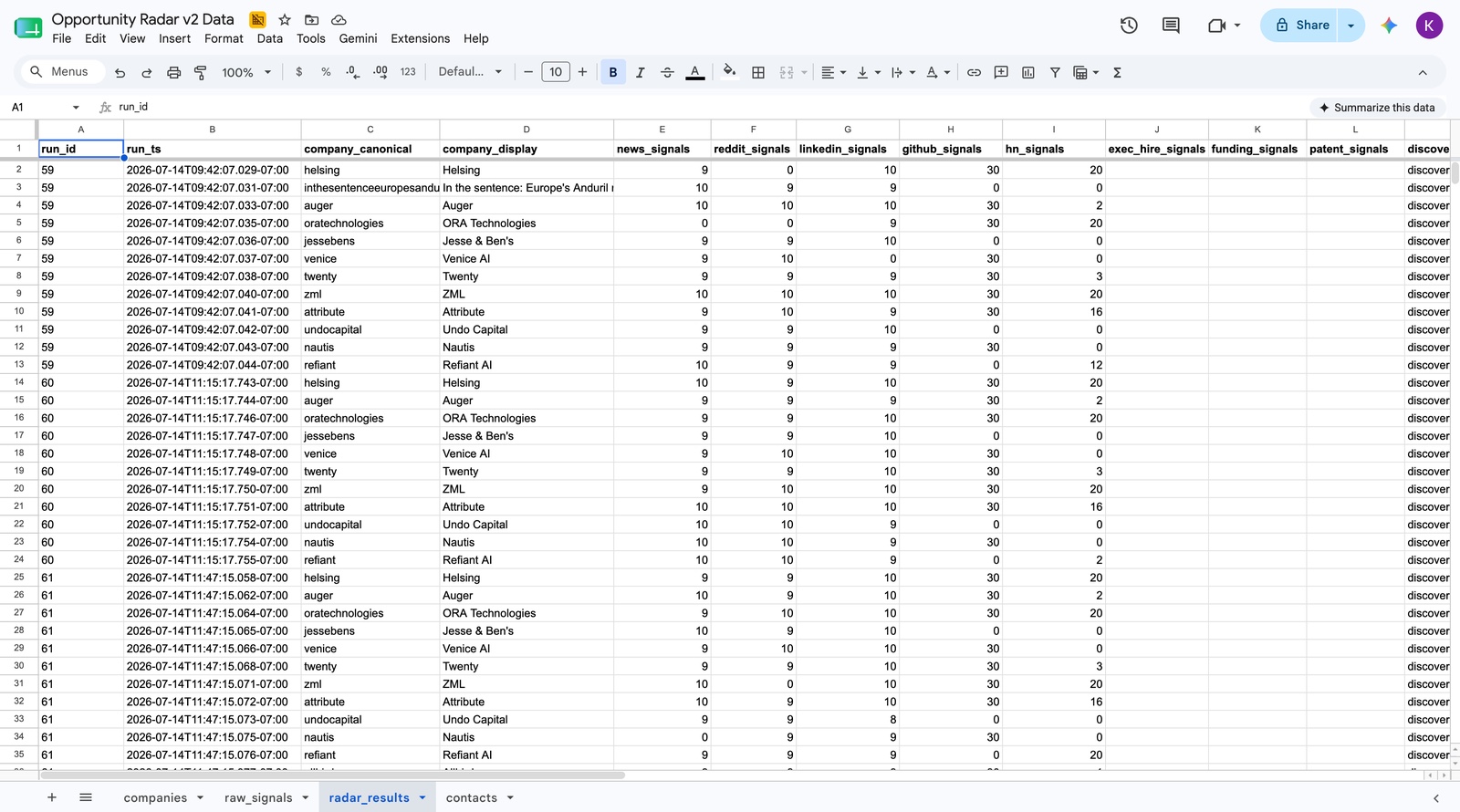Open the Borders icon menu
Viewport: 1460px width, 812px height.
point(758,72)
